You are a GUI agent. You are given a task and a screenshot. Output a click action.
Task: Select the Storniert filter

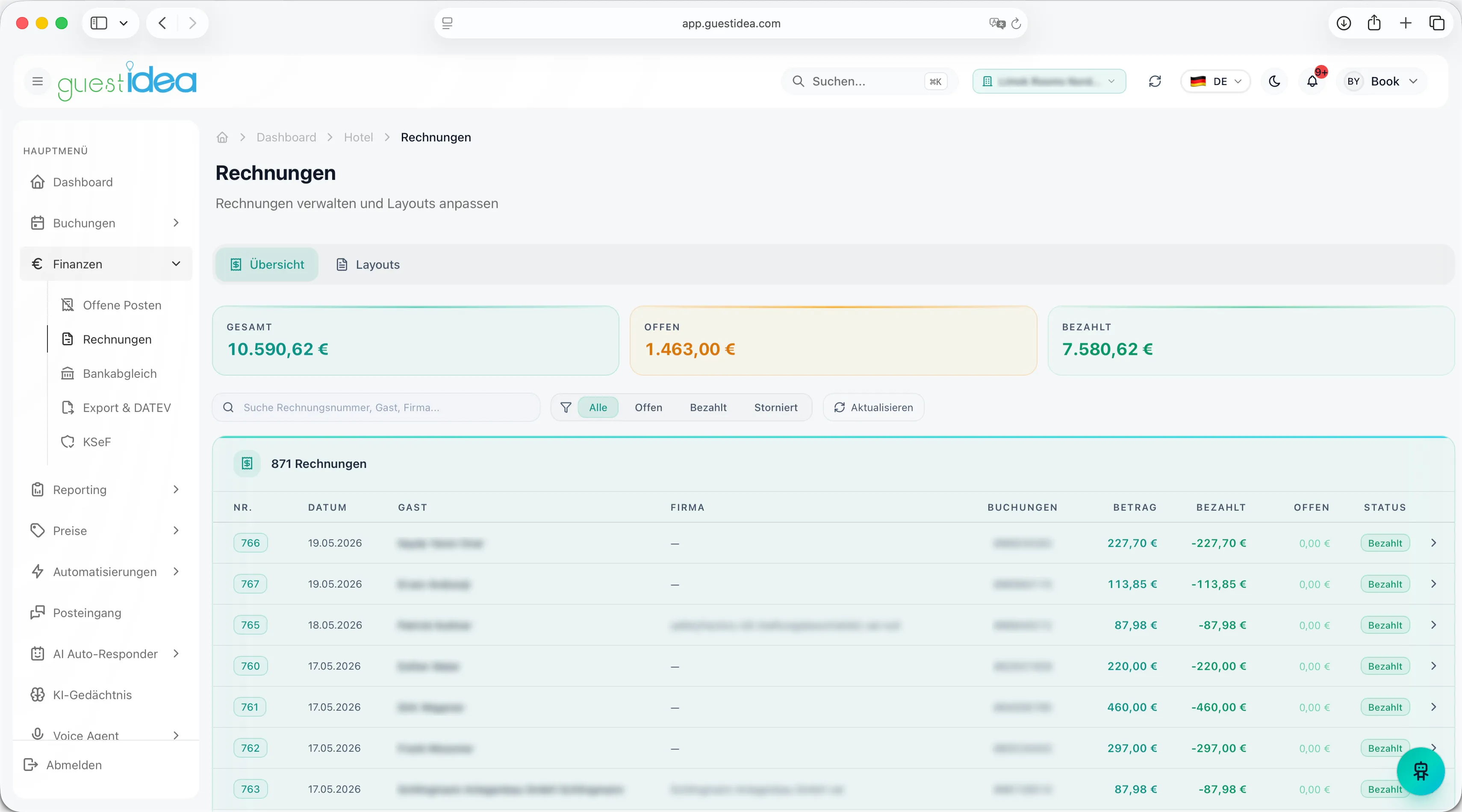pyautogui.click(x=775, y=407)
